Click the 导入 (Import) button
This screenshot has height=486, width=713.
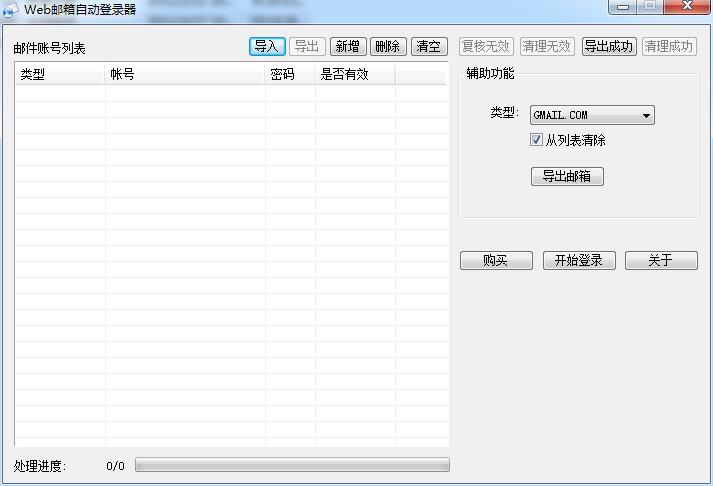(x=267, y=46)
